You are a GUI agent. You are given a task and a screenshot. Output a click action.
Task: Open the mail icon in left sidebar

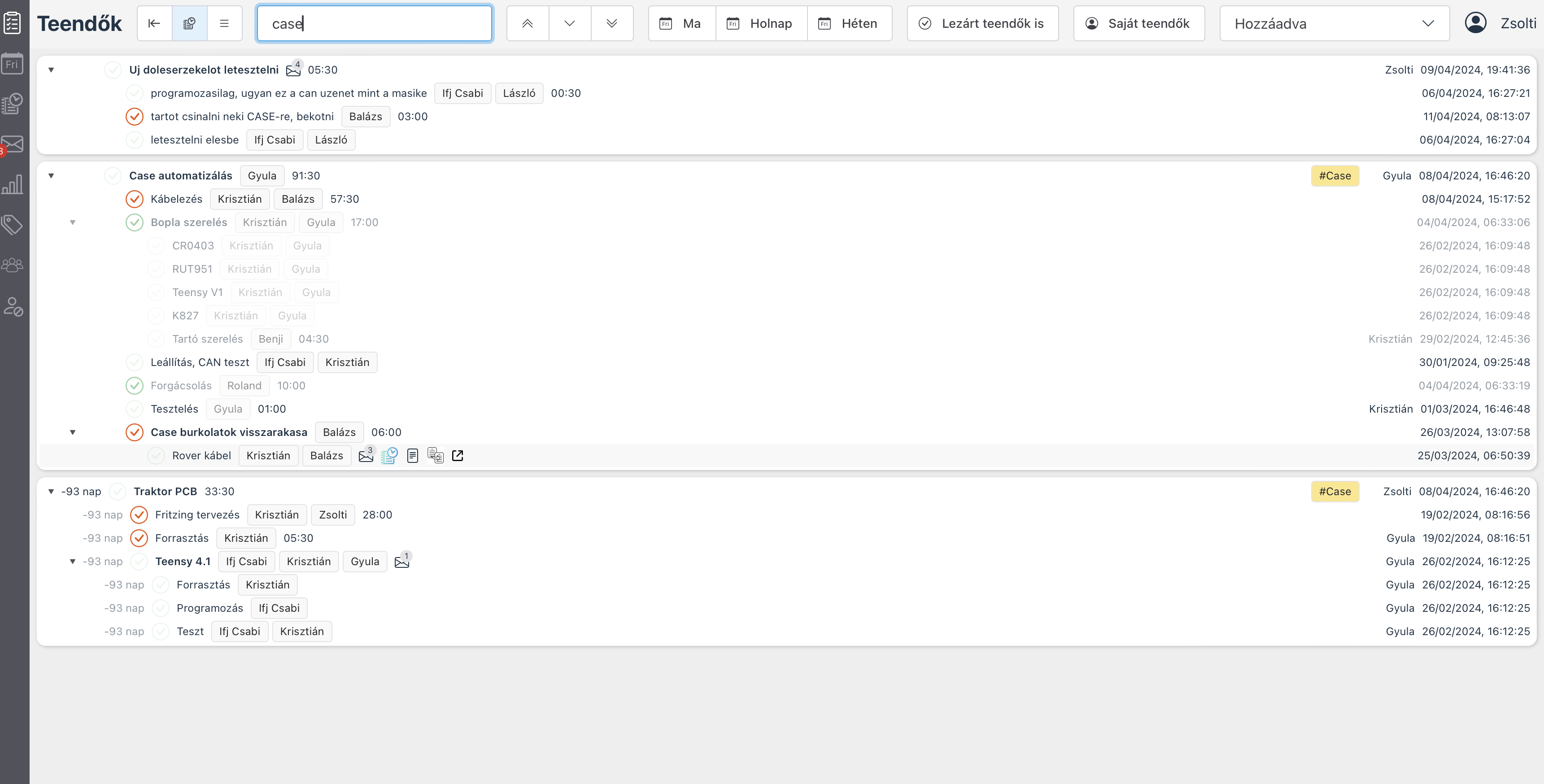pyautogui.click(x=13, y=144)
